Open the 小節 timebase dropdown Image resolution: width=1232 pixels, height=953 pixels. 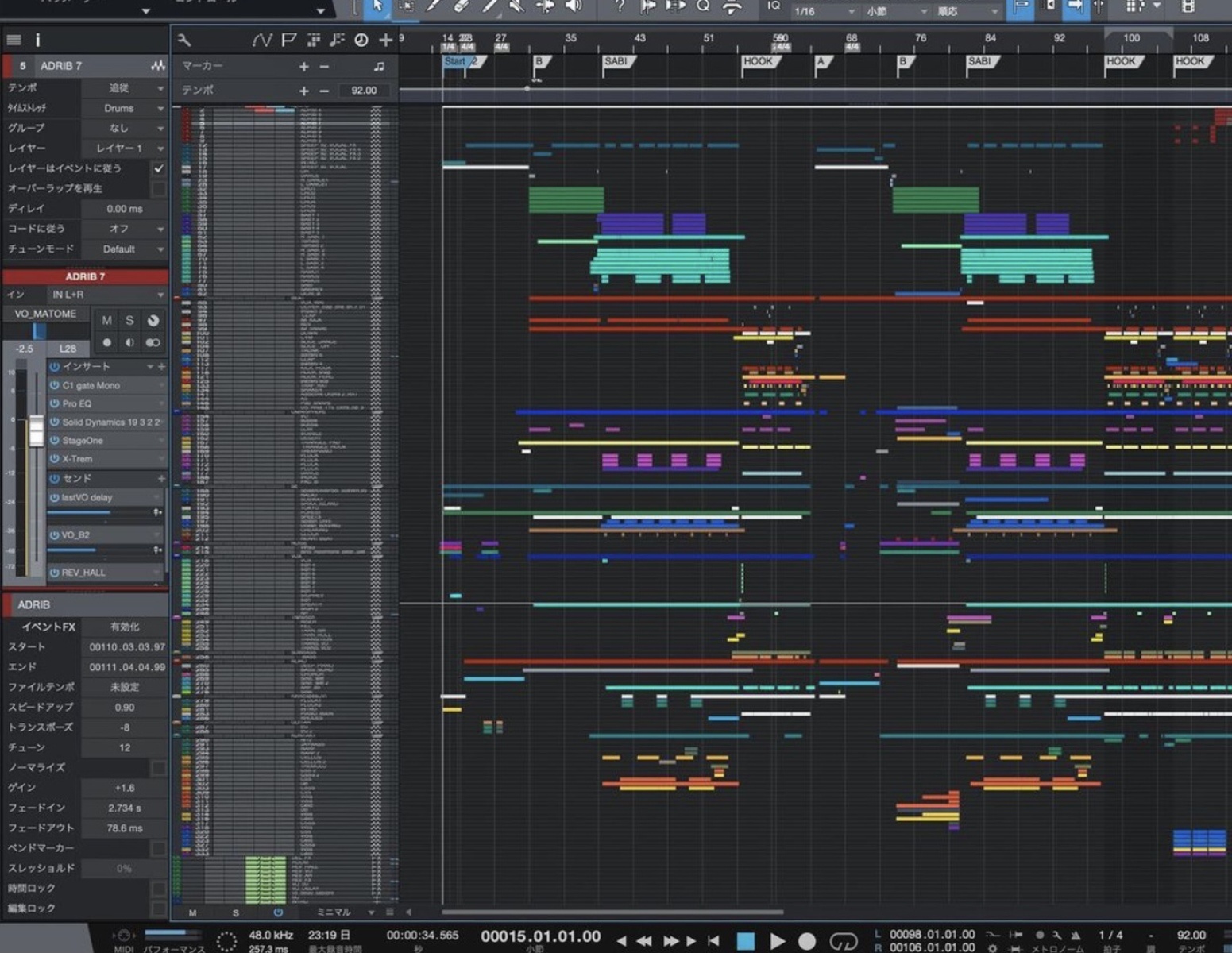click(x=896, y=11)
